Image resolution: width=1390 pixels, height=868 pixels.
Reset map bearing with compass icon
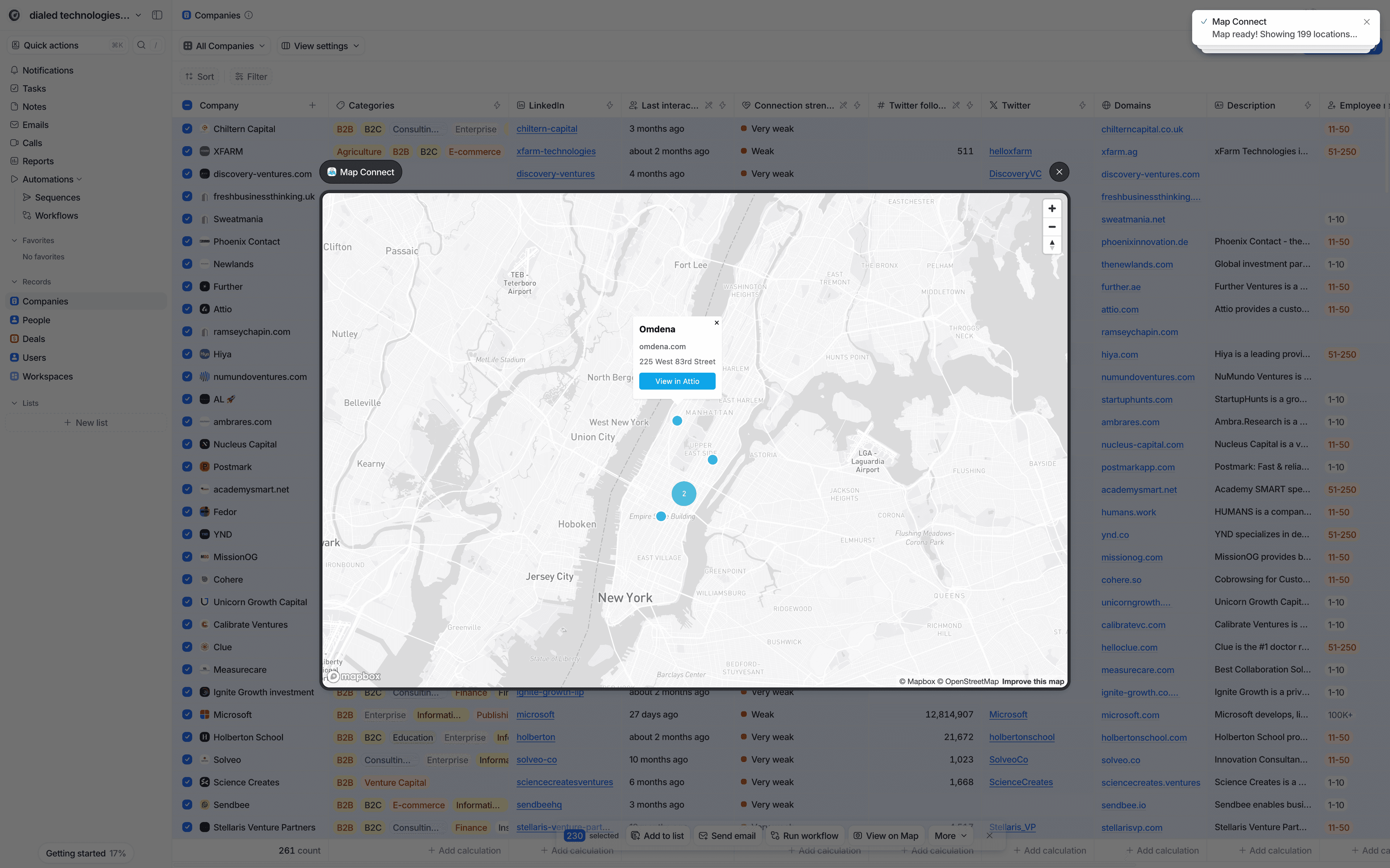pyautogui.click(x=1051, y=245)
